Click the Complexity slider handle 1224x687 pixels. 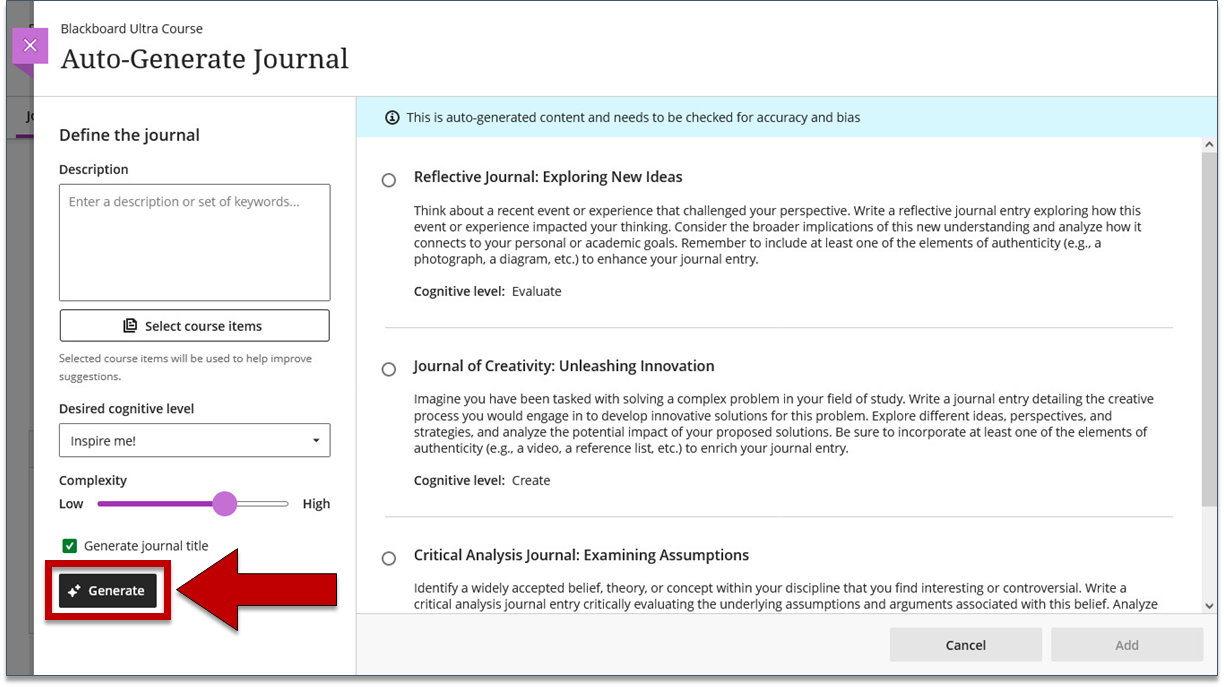(x=225, y=504)
